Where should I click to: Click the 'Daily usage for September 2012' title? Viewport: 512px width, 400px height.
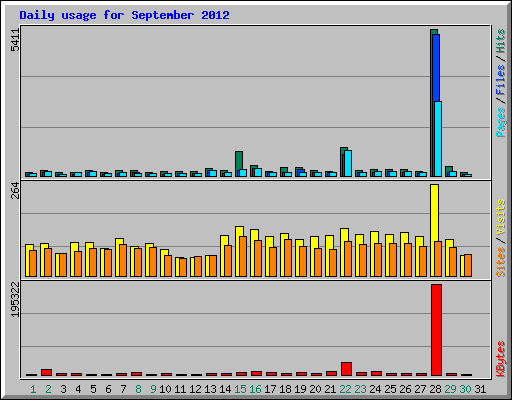pos(124,15)
